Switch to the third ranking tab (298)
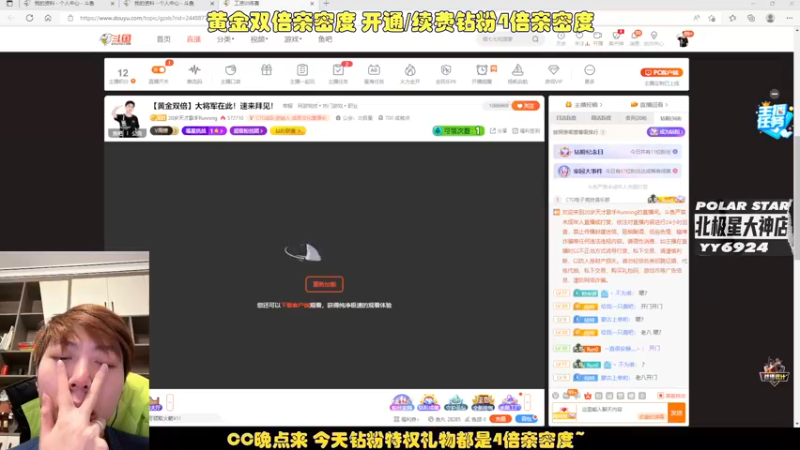Image resolution: width=800 pixels, height=450 pixels. click(x=636, y=118)
